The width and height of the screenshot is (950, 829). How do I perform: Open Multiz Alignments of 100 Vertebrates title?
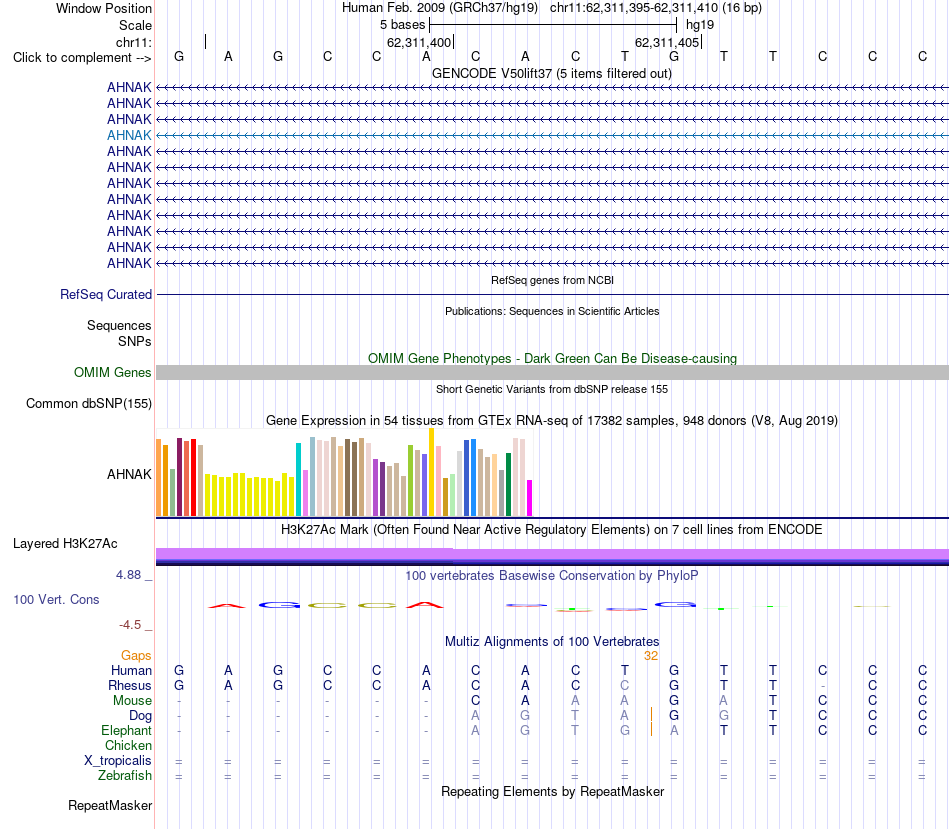[552, 642]
